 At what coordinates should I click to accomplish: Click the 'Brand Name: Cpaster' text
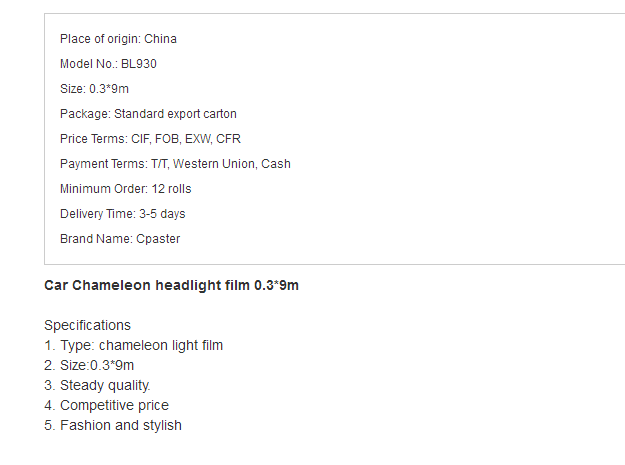[120, 239]
